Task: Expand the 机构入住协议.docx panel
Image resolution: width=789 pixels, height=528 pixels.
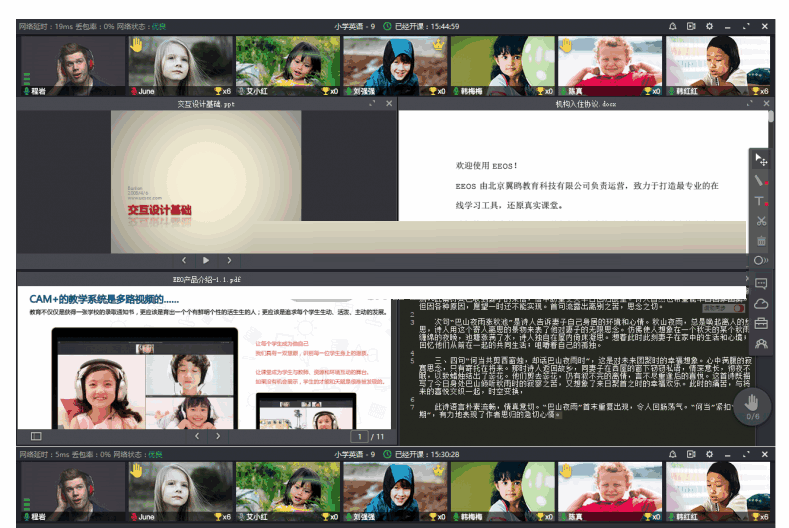Action: [x=747, y=103]
